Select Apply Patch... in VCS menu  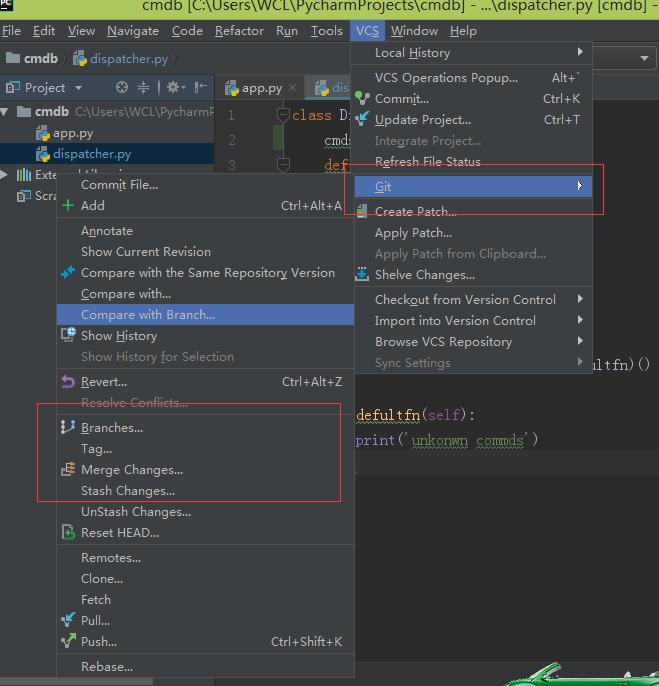pos(473,233)
